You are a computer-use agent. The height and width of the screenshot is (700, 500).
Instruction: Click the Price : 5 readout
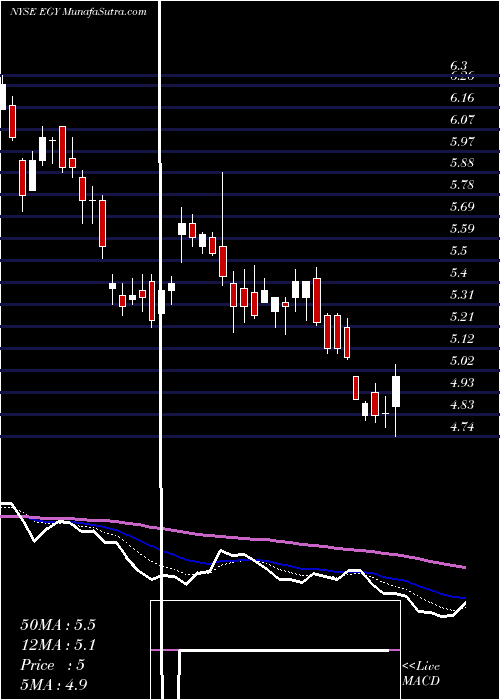point(52,665)
